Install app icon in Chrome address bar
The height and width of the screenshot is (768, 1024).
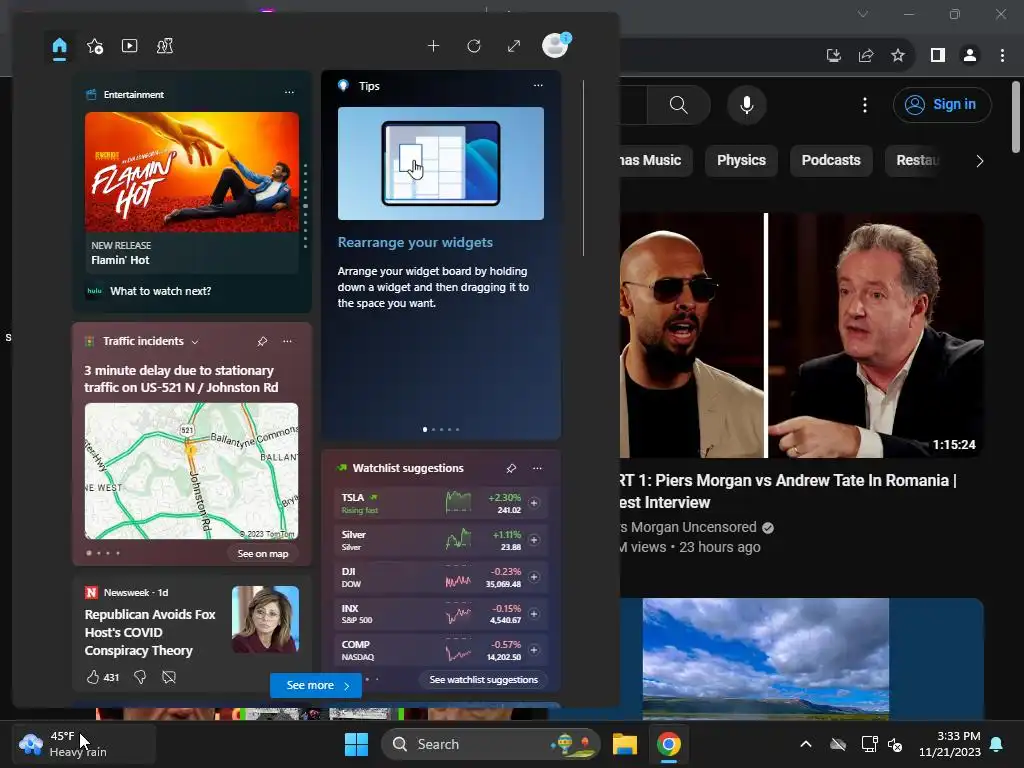[x=834, y=56]
